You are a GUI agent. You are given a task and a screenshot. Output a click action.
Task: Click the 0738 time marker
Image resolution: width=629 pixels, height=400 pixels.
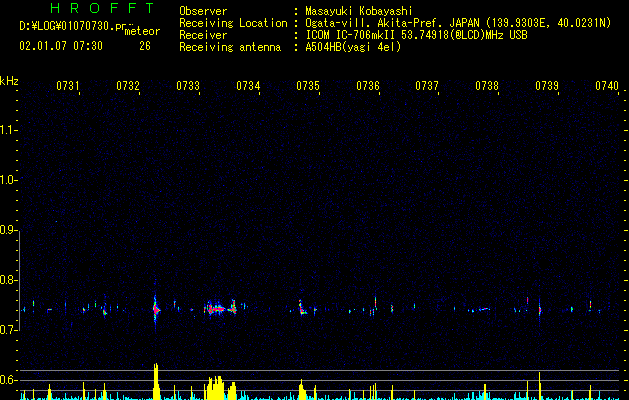[487, 86]
